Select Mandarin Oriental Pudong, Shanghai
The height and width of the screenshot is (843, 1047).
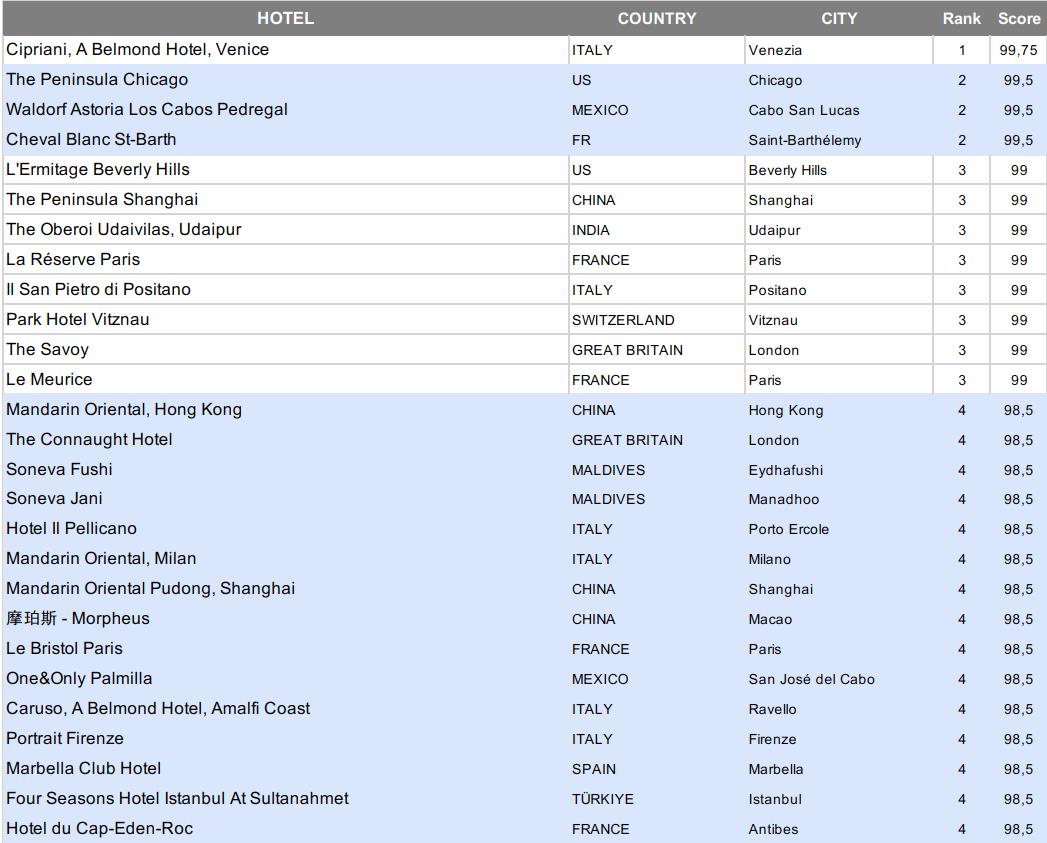click(x=150, y=588)
